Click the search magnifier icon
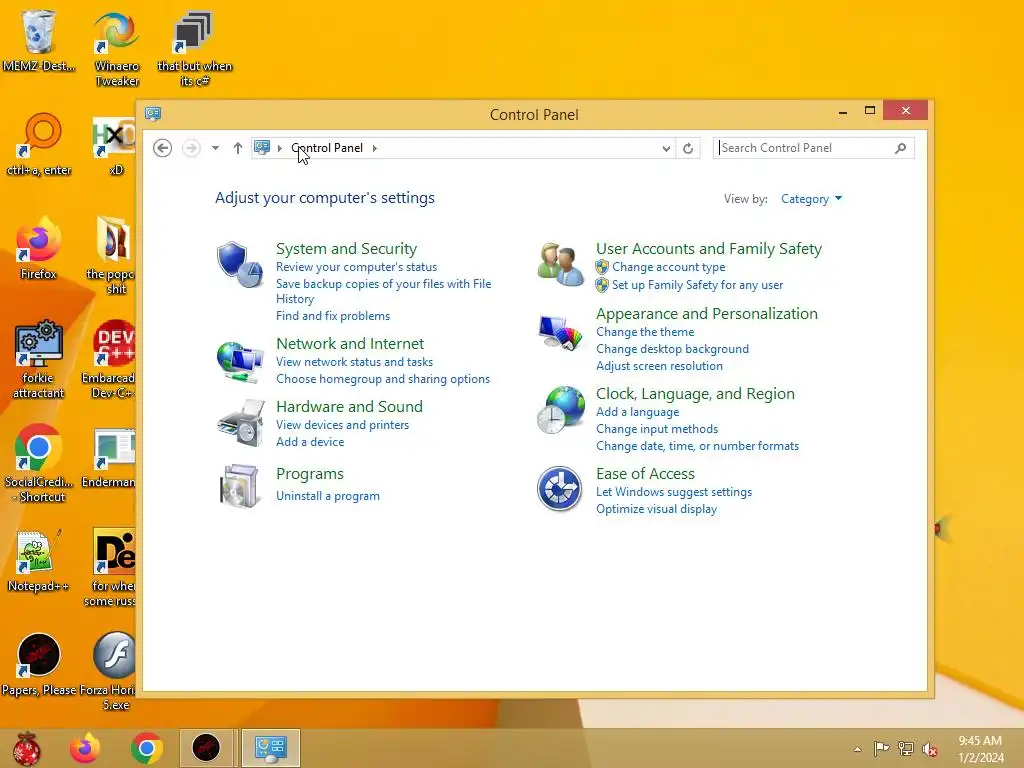 click(x=901, y=148)
